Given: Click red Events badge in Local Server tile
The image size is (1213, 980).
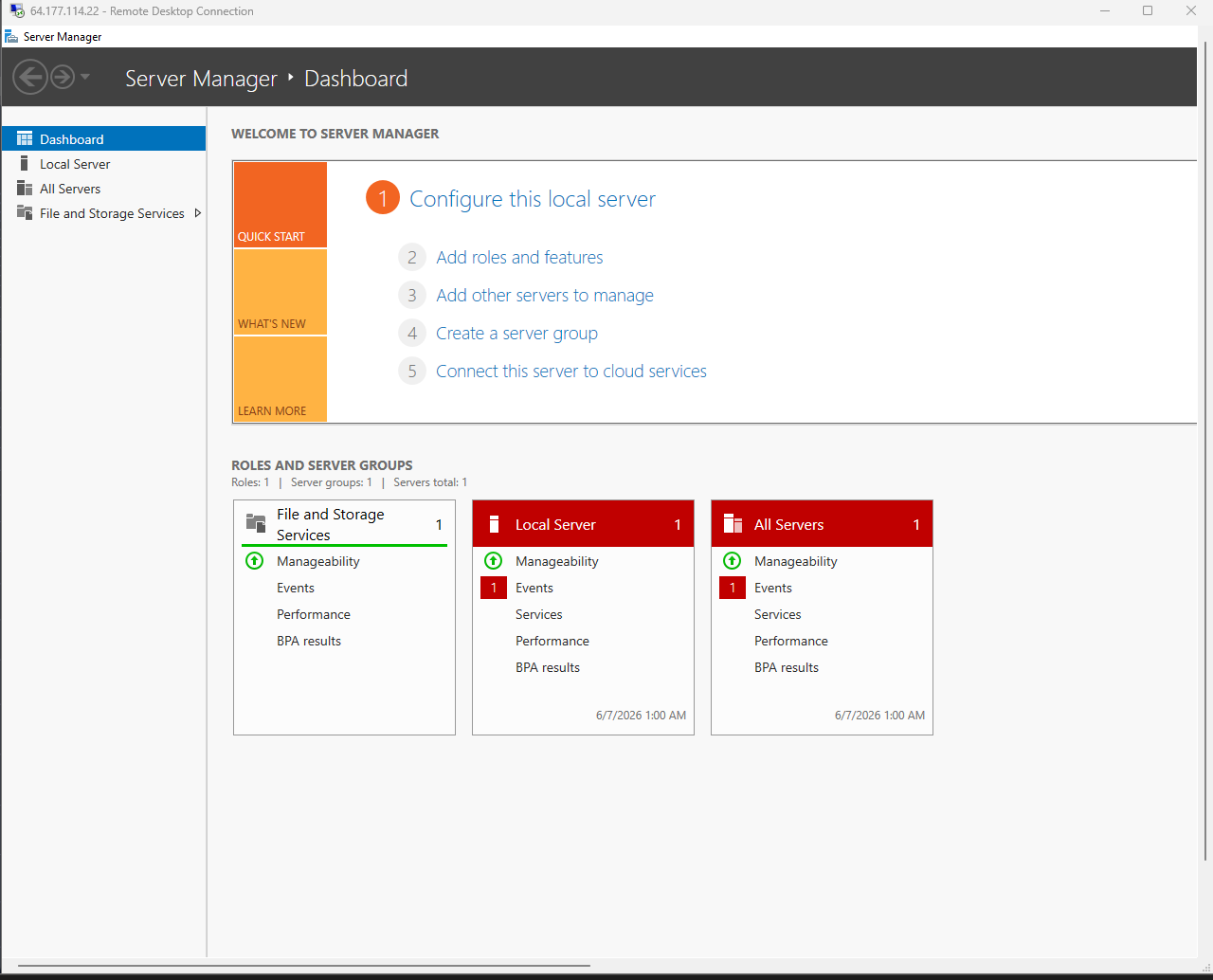Looking at the screenshot, I should [x=494, y=588].
